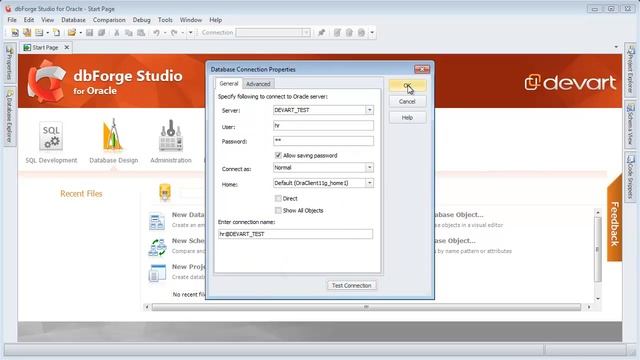Click the Undo arrow icon

click(x=156, y=33)
